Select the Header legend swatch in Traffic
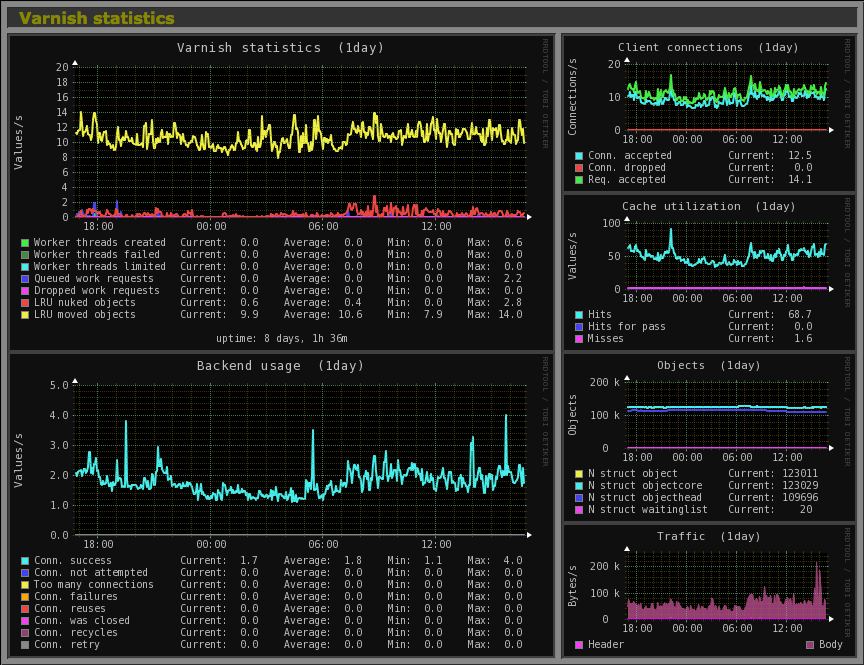Screen dimensions: 864x665 579,645
